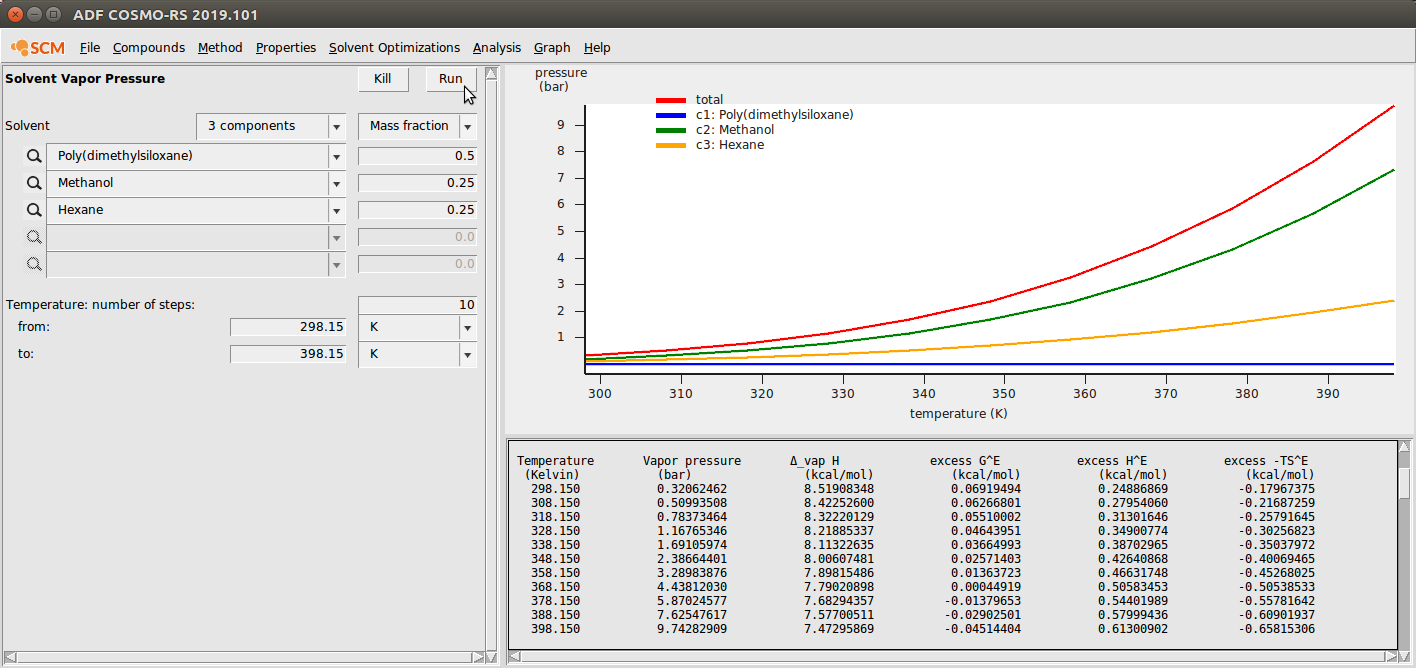Open the Solvent Optimizations menu

(394, 48)
